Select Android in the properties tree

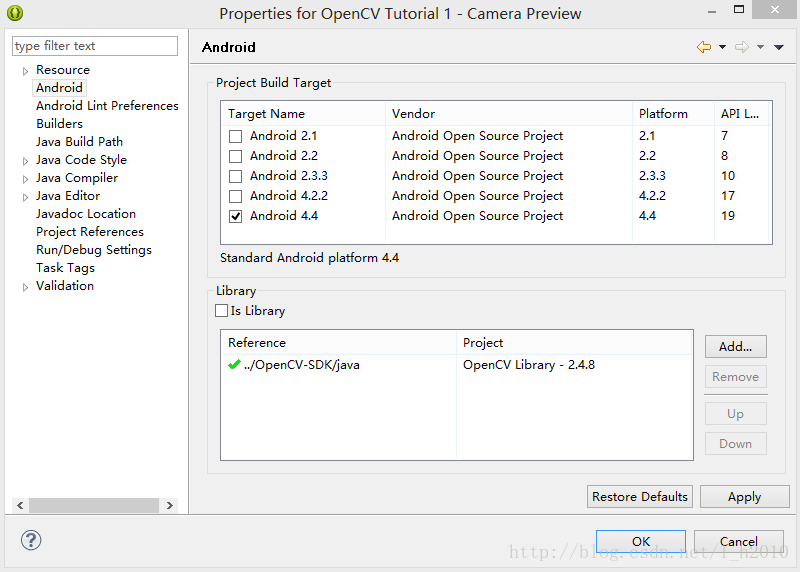pyautogui.click(x=59, y=88)
